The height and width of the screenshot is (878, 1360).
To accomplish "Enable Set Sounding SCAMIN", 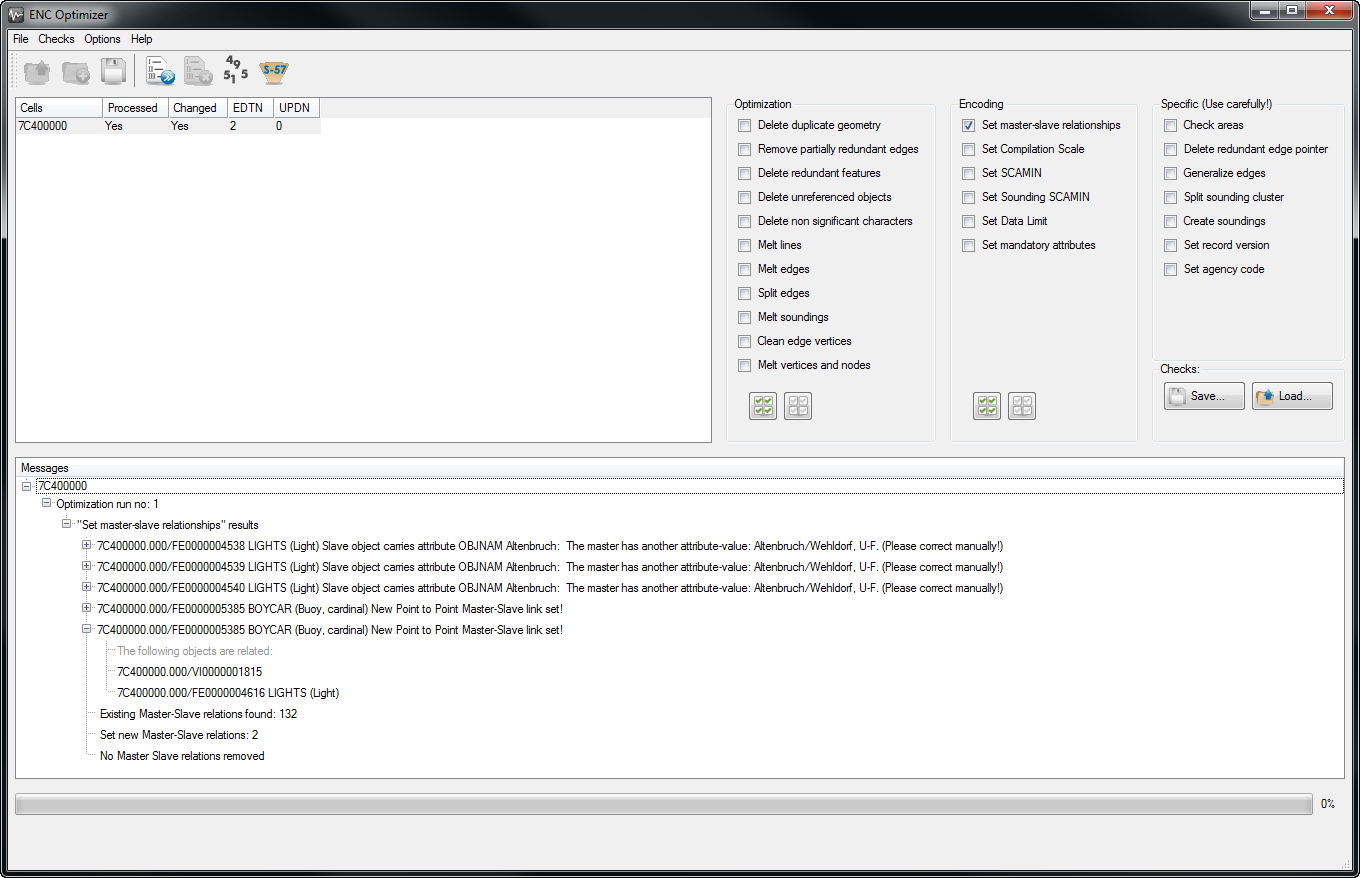I will [968, 197].
